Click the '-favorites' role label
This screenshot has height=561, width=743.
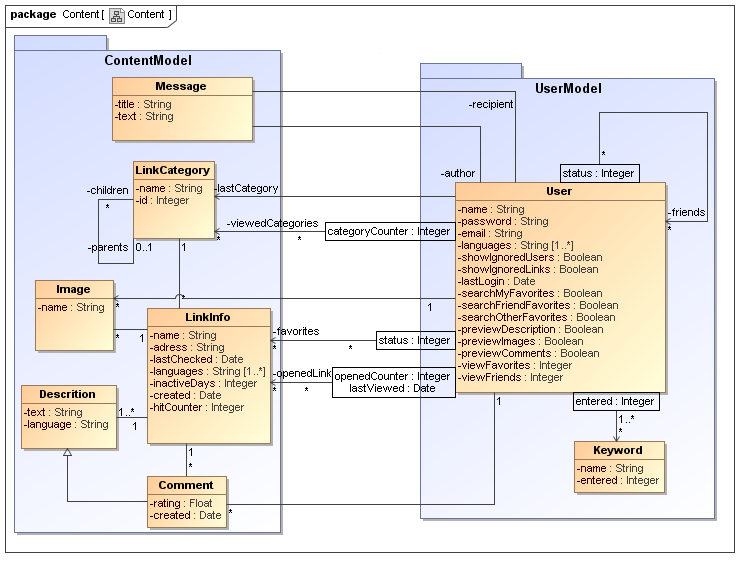pyautogui.click(x=296, y=331)
